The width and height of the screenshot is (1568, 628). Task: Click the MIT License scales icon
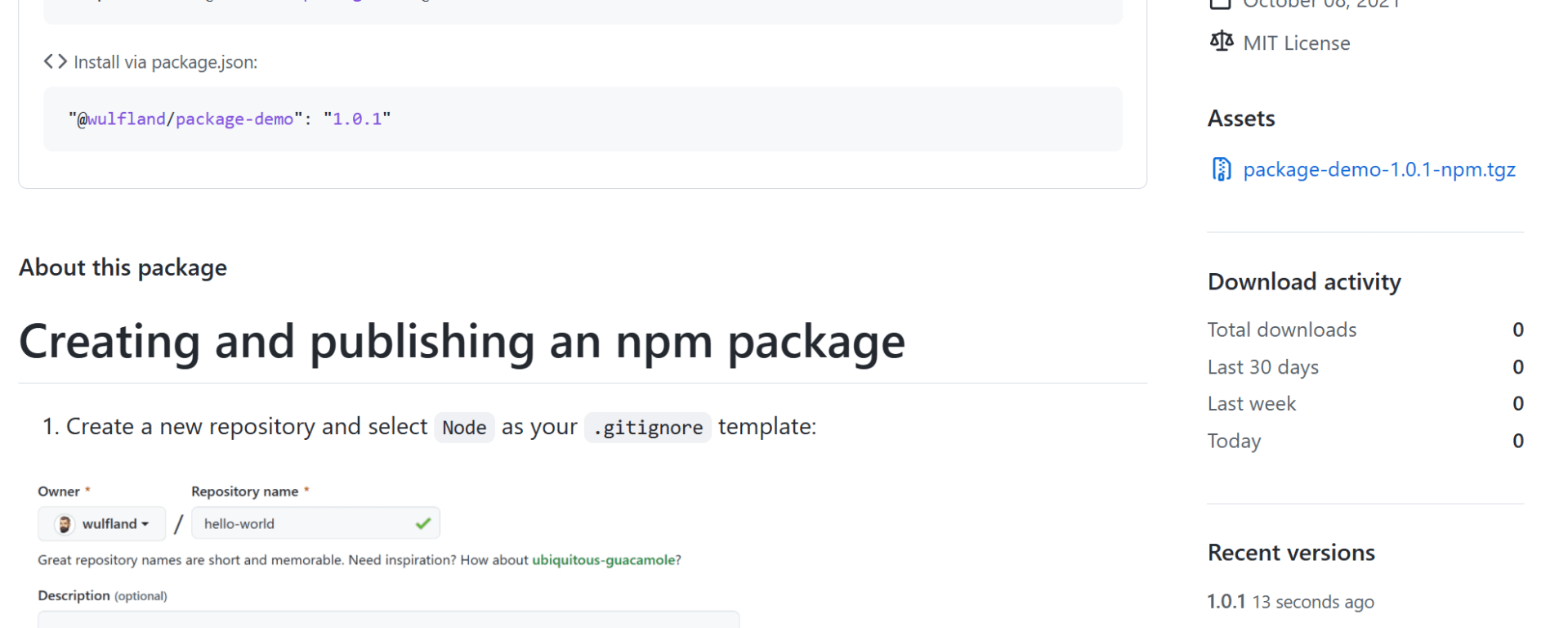[1221, 42]
